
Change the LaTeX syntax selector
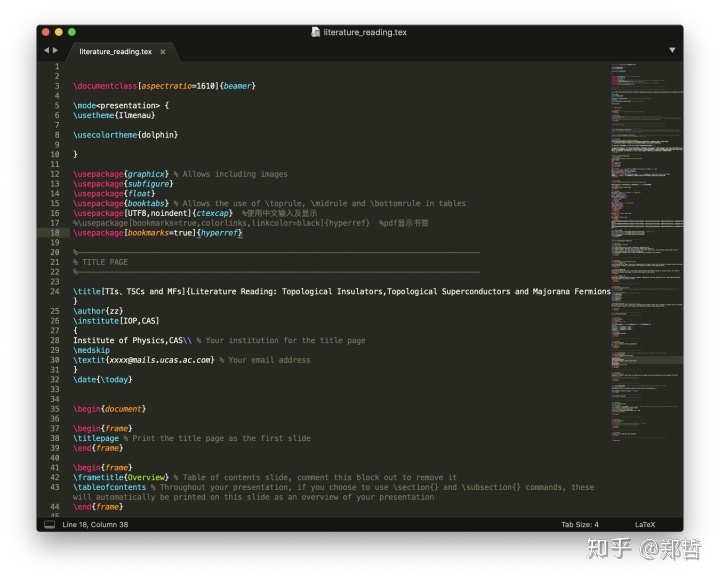click(645, 524)
